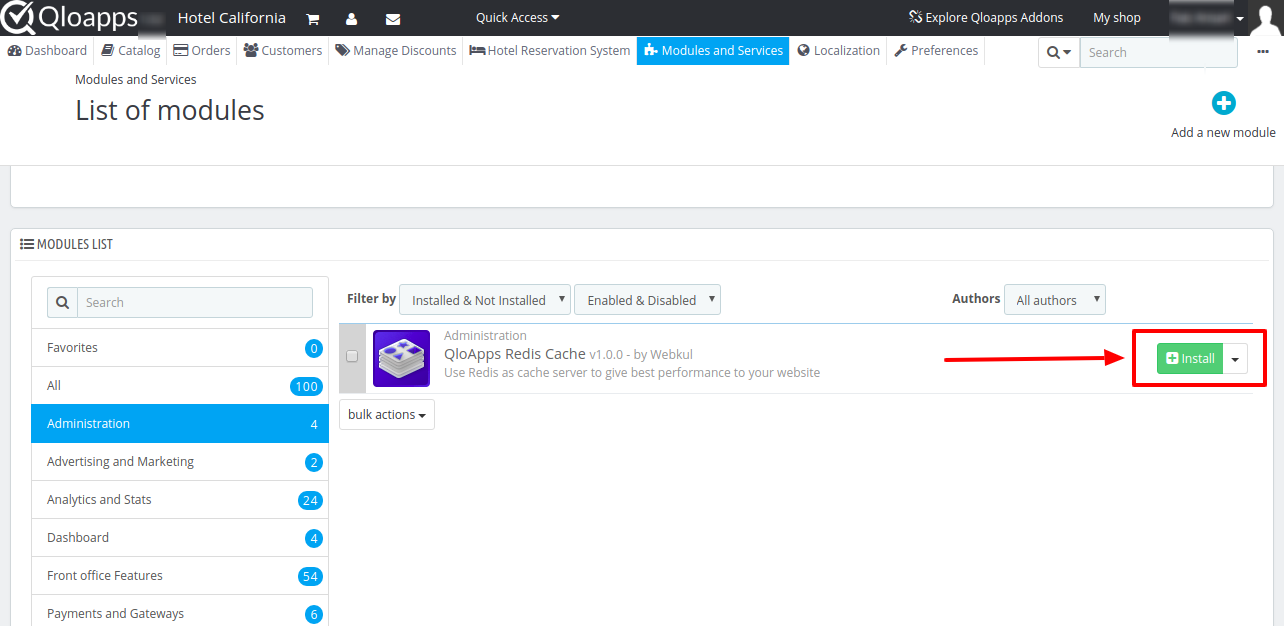The height and width of the screenshot is (626, 1284).
Task: Open the messages envelope icon in top bar
Action: (x=393, y=18)
